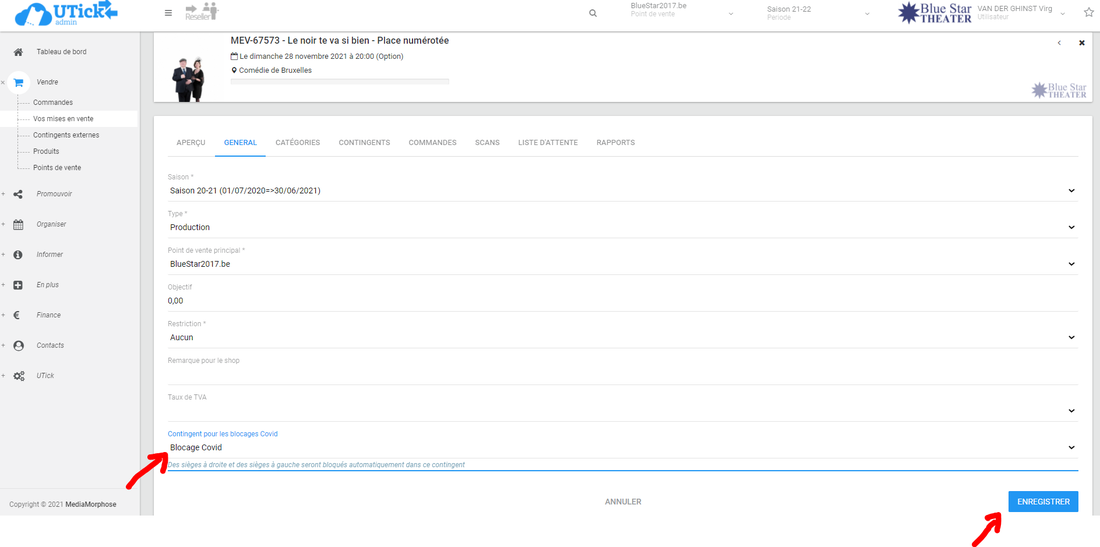The image size is (1100, 547).
Task: Click the Reseller mode icon
Action: [x=202, y=12]
